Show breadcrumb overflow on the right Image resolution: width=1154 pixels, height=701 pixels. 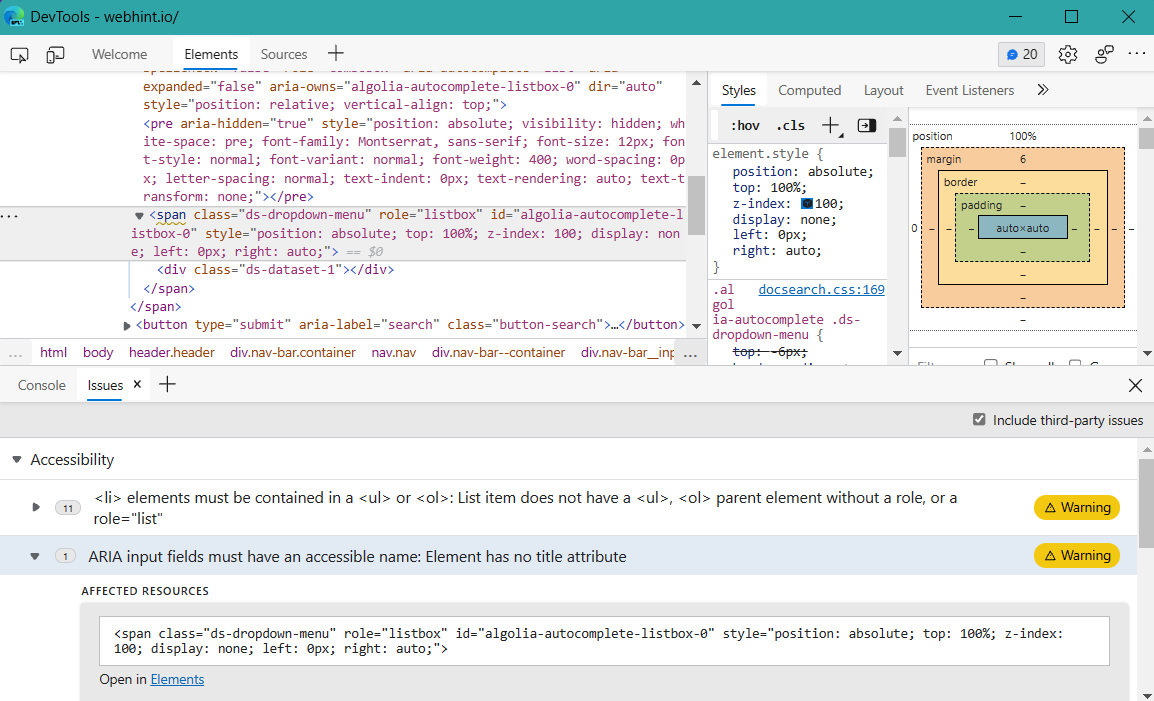(690, 353)
